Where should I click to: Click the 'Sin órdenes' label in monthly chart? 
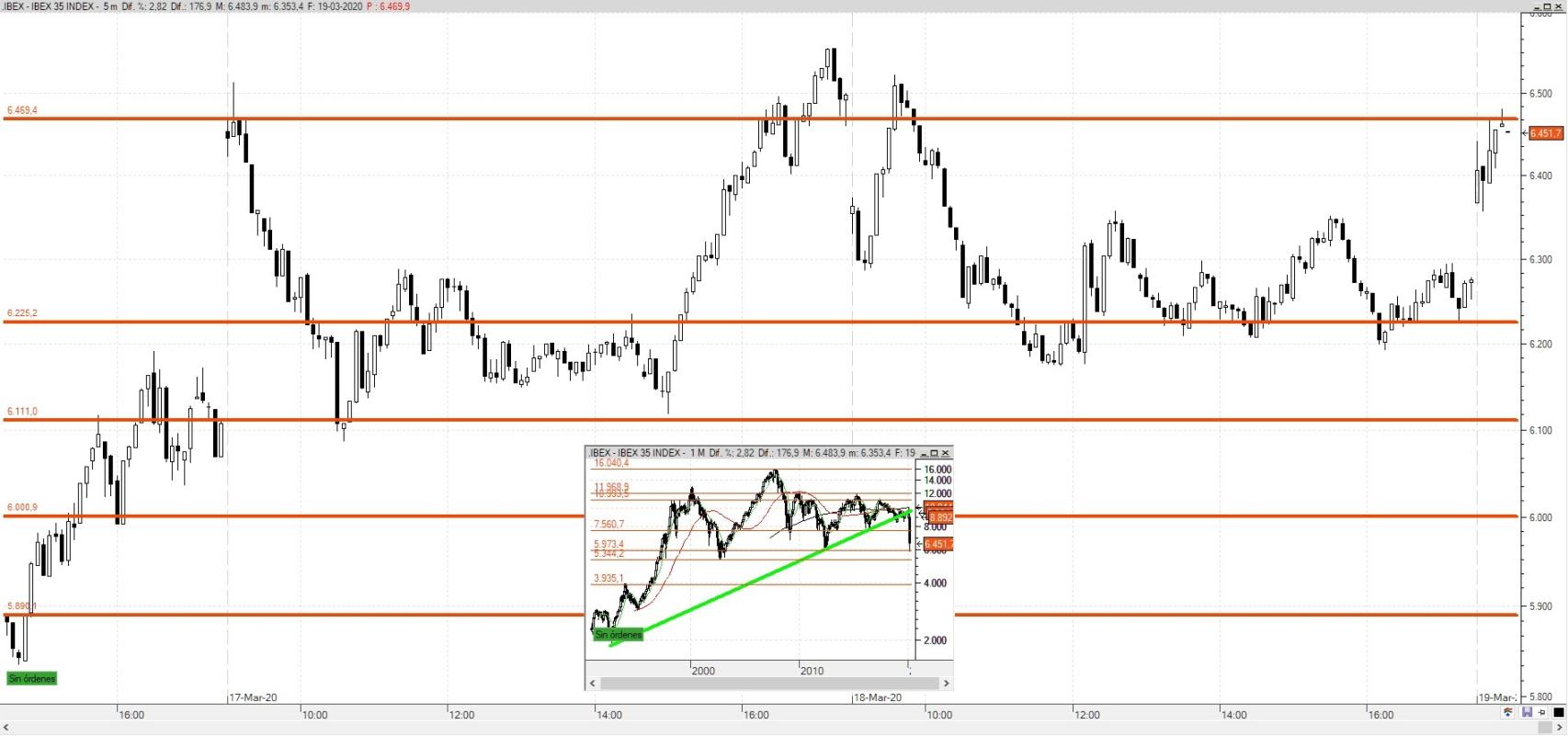619,635
